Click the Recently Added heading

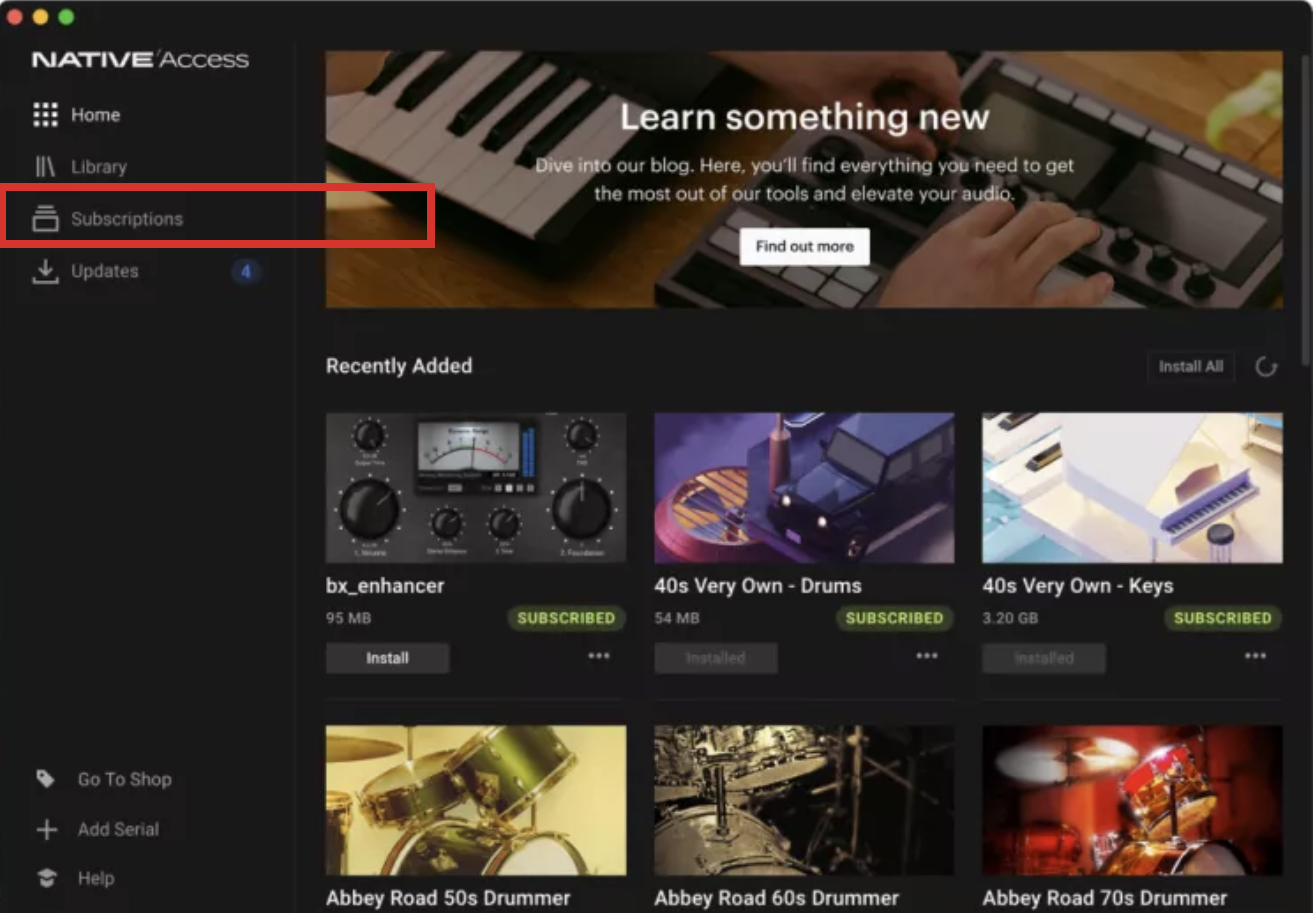pos(399,366)
